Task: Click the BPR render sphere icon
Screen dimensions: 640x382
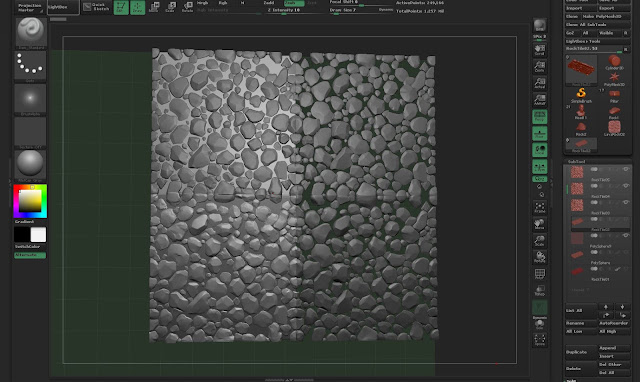Action: pyautogui.click(x=540, y=26)
